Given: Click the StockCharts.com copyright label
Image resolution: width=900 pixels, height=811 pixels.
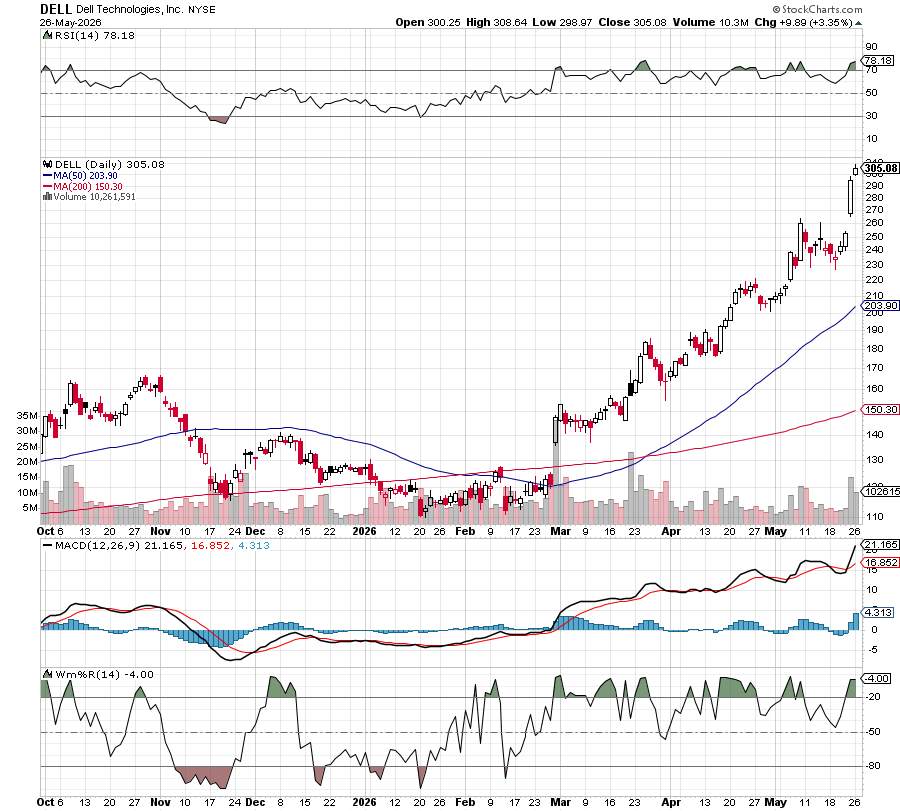Looking at the screenshot, I should (817, 9).
